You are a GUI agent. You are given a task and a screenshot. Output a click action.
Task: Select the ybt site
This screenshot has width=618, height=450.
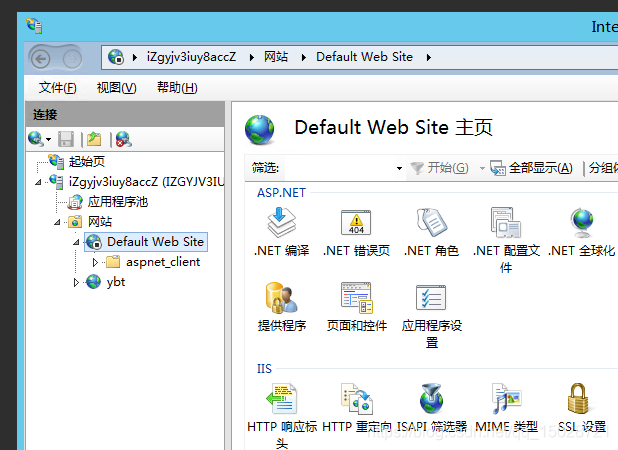(106, 282)
